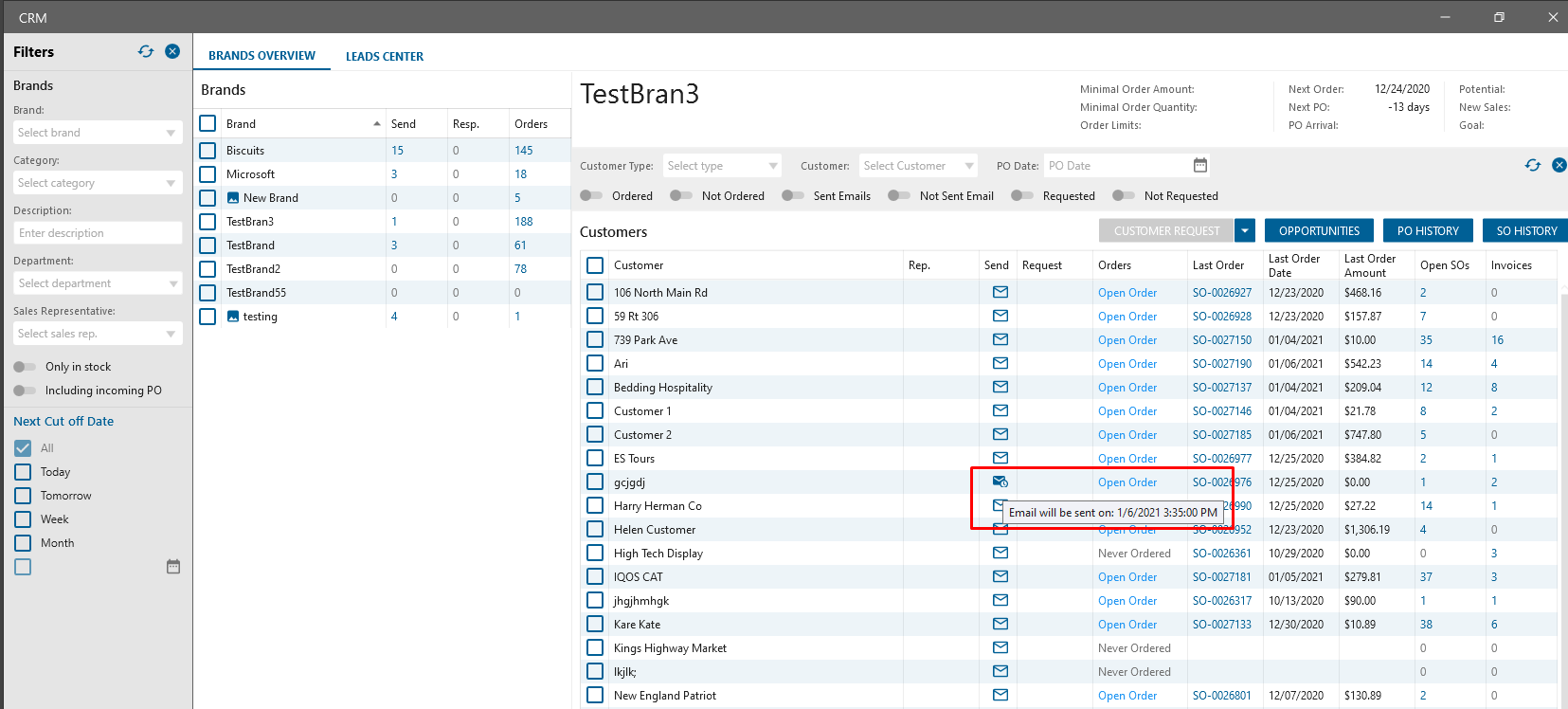Send email to High Tech Display
Image resolution: width=1568 pixels, height=709 pixels.
(1000, 553)
